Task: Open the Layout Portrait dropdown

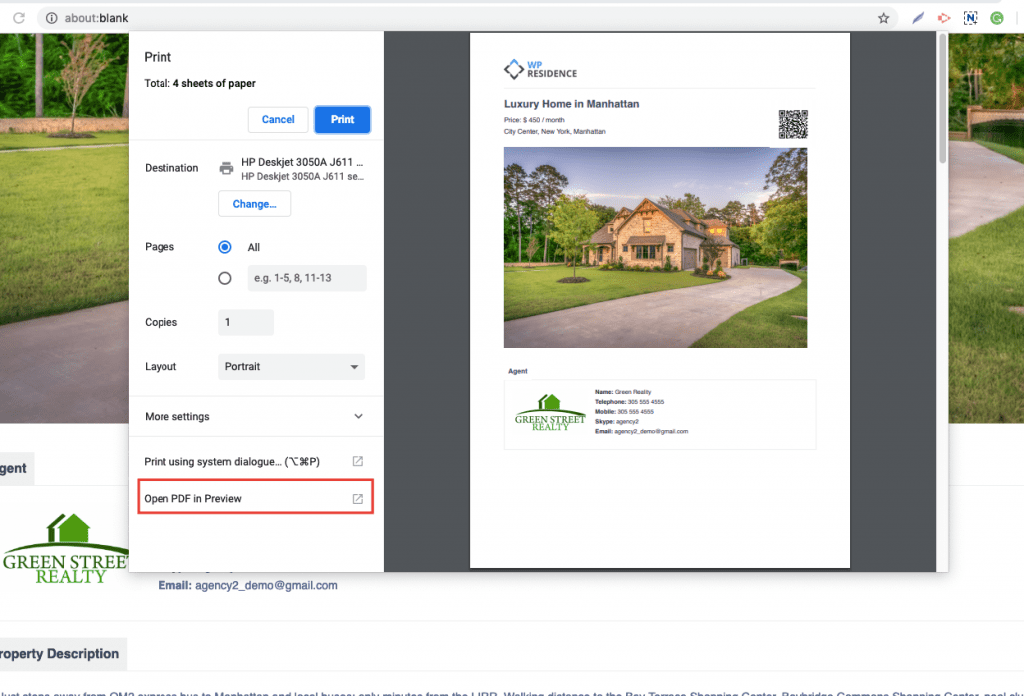Action: (x=291, y=367)
